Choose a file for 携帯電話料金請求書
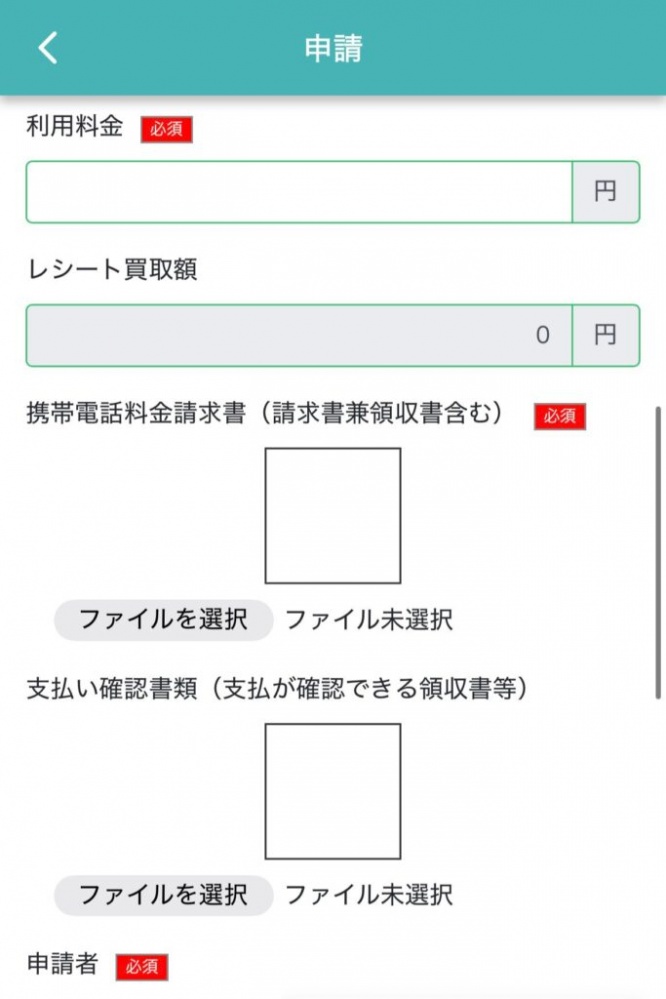This screenshot has width=666, height=999. [163, 620]
